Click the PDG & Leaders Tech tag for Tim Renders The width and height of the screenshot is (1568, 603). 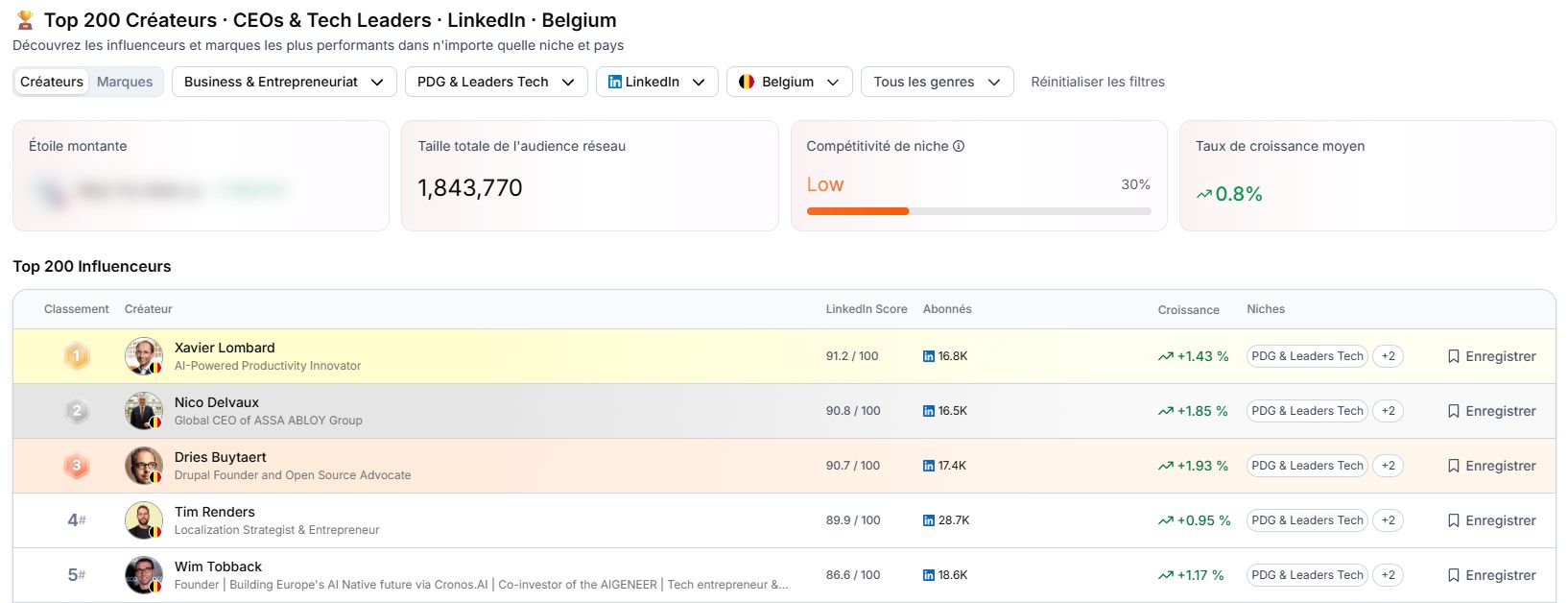[1307, 520]
